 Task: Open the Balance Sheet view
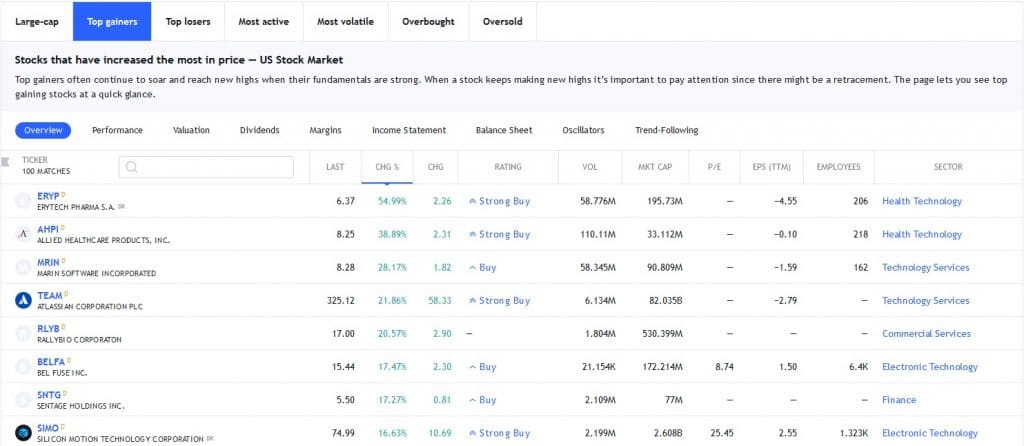[504, 130]
